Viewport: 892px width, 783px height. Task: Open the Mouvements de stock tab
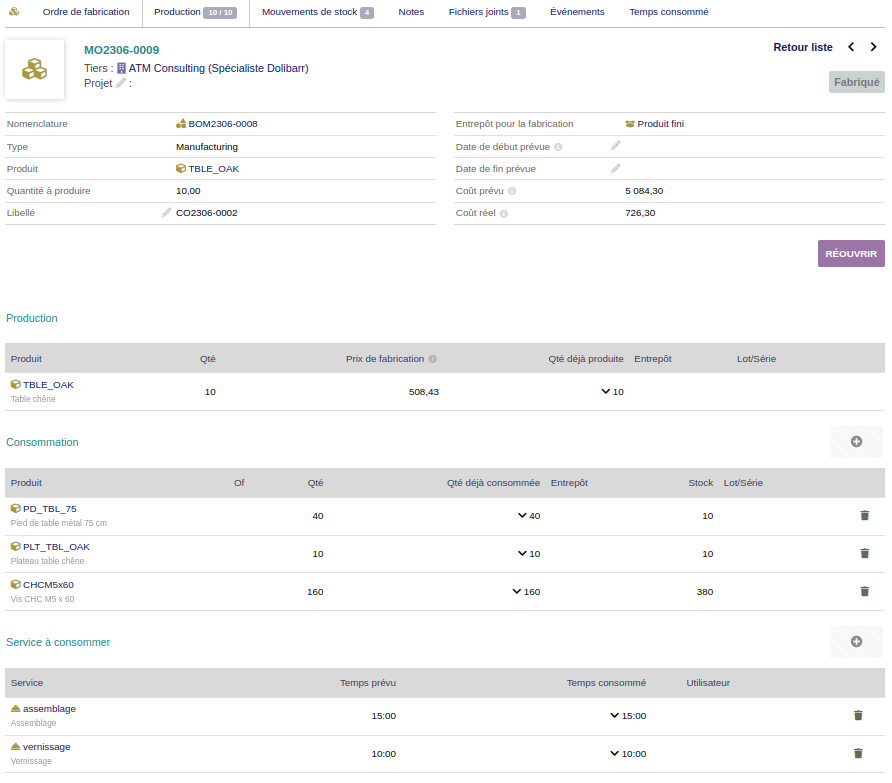point(317,12)
